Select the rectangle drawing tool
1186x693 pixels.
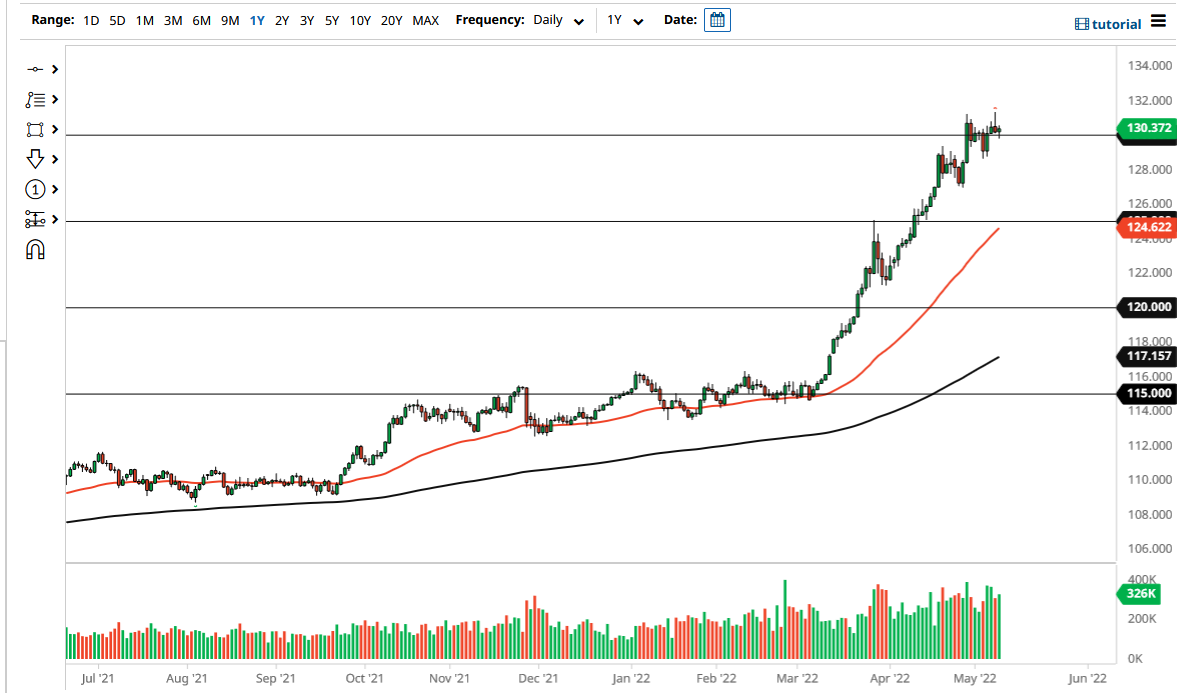tap(35, 129)
